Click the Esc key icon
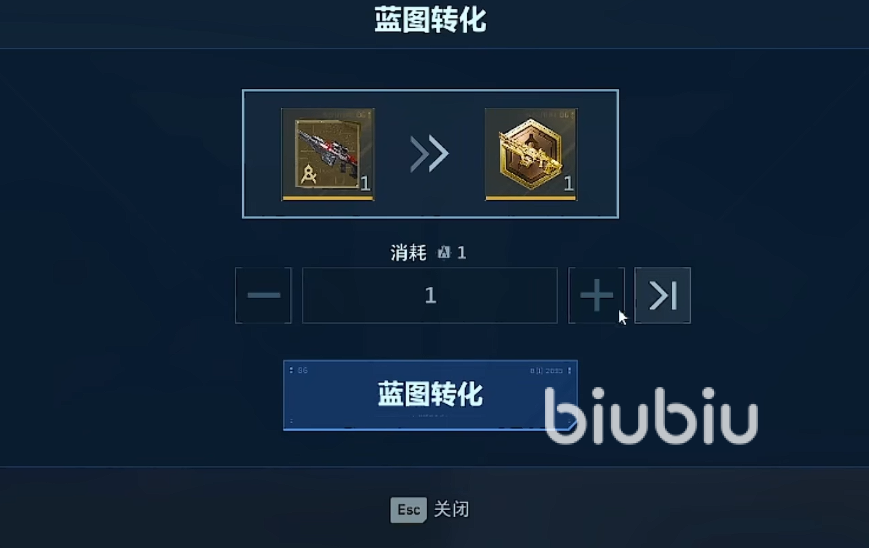This screenshot has height=548, width=869. click(408, 509)
